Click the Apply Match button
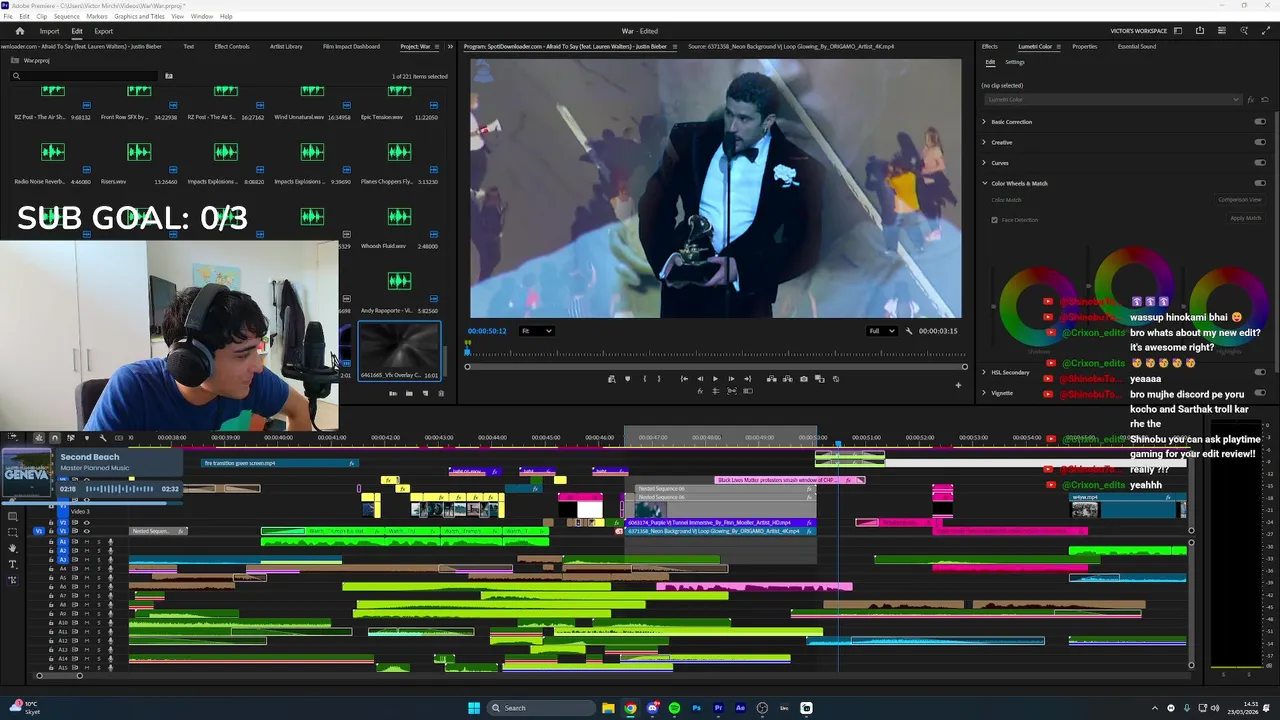Viewport: 1280px width, 720px height. 1246,218
